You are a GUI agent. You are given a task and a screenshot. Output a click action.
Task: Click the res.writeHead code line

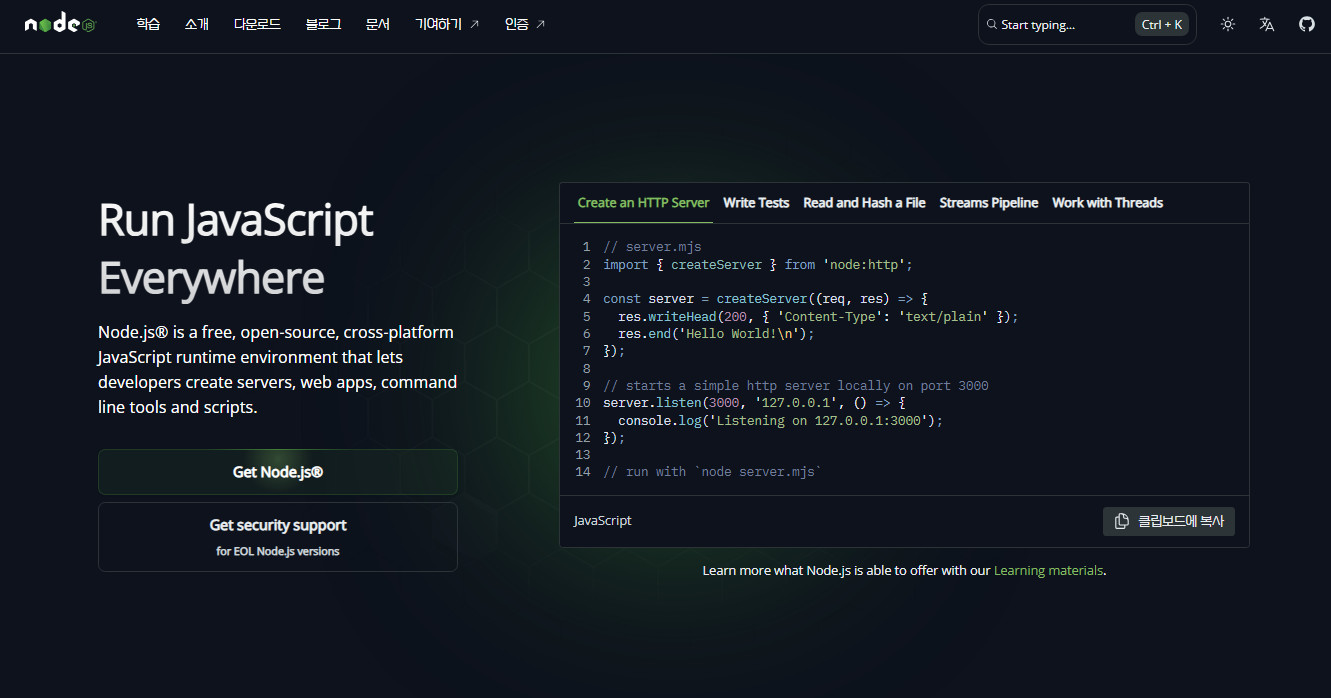pyautogui.click(x=818, y=317)
